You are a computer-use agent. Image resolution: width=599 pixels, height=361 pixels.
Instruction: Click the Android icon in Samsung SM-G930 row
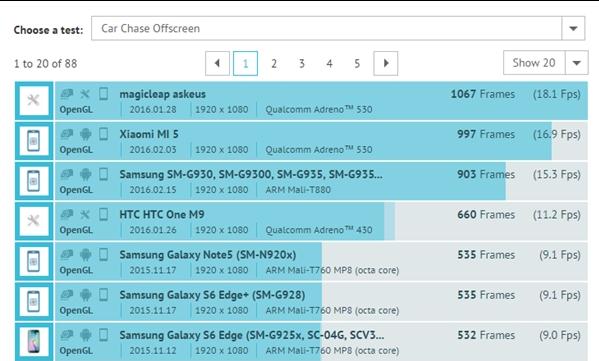86,174
